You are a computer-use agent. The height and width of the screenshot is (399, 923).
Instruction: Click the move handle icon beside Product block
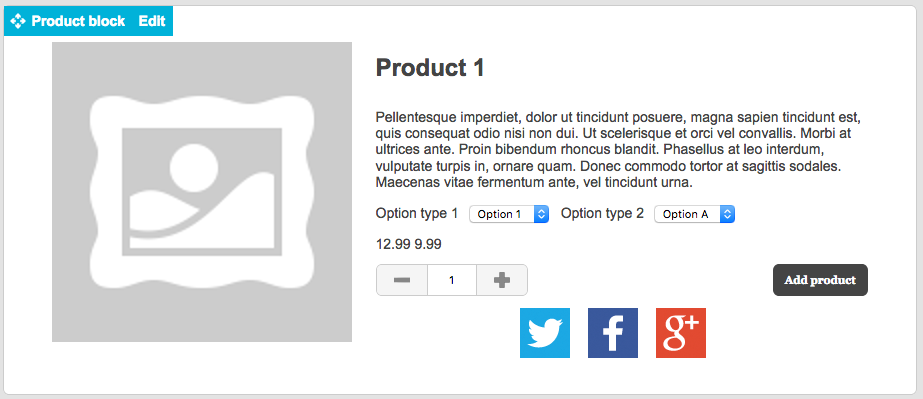click(18, 21)
